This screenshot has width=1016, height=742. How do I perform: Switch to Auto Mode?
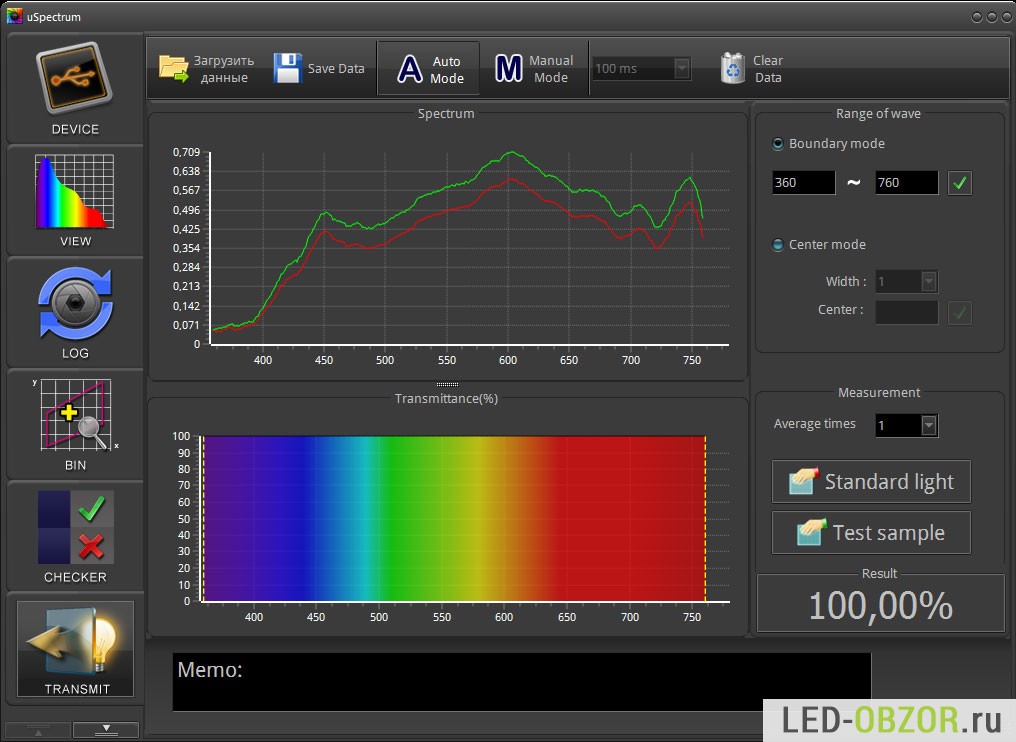pyautogui.click(x=428, y=68)
